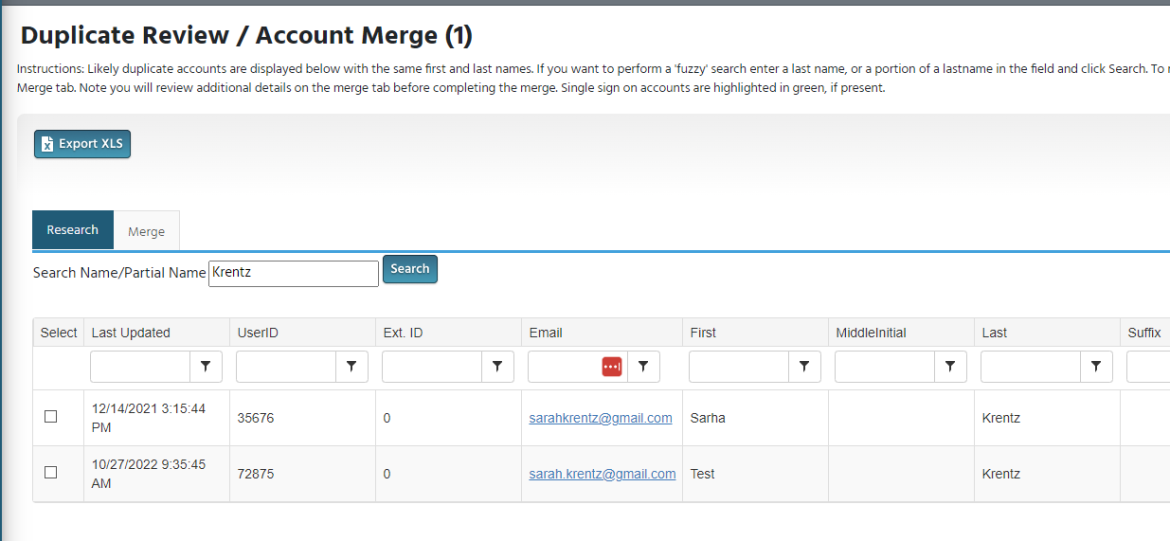Tick the checkbox for UserID 72875
Viewport: 1170px width, 541px height.
click(x=51, y=473)
